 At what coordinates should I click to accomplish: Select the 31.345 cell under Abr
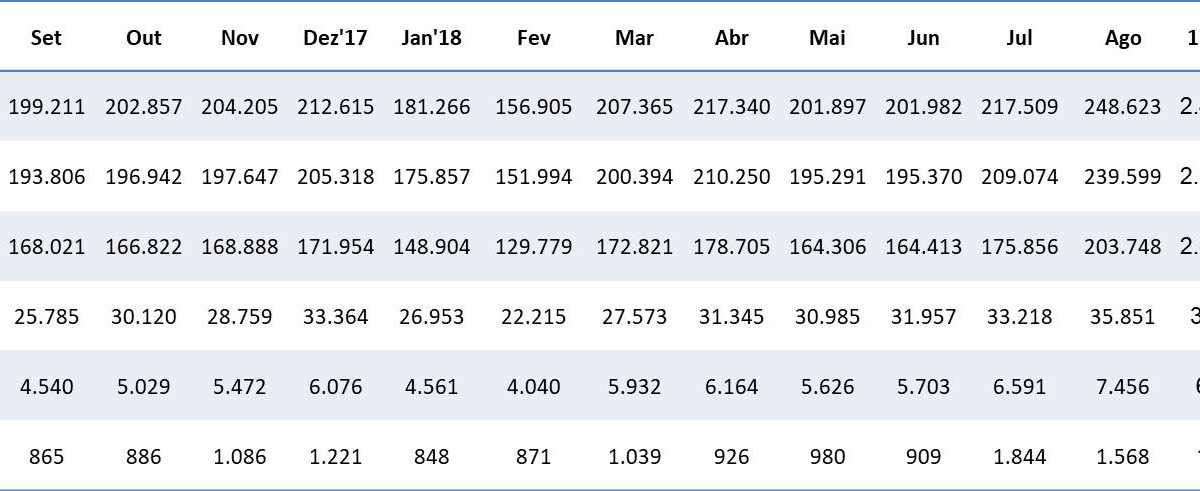tap(732, 317)
